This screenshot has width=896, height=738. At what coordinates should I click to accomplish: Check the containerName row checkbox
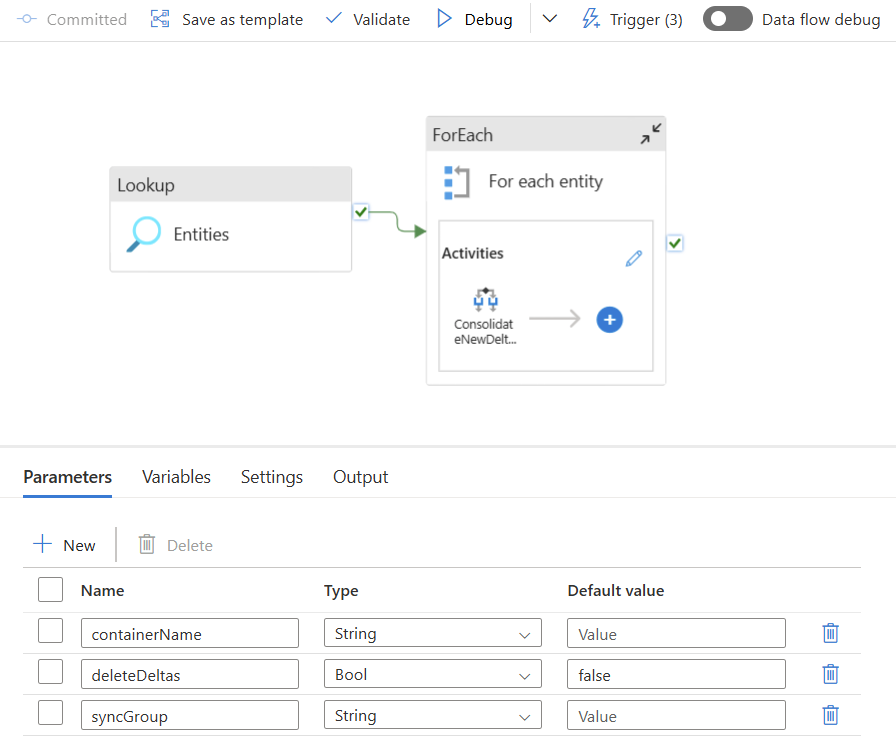click(x=50, y=632)
